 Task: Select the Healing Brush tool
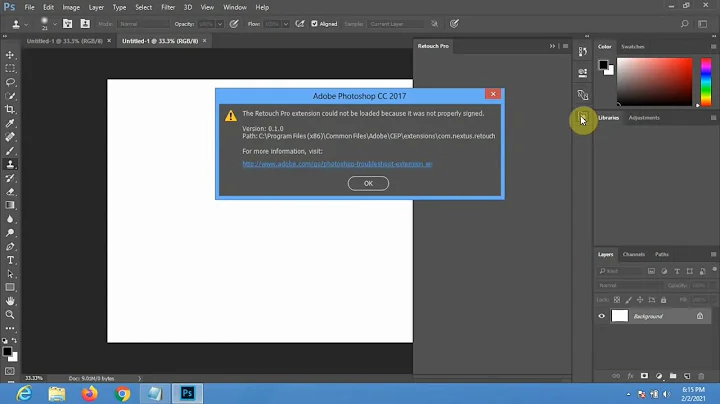(x=10, y=137)
